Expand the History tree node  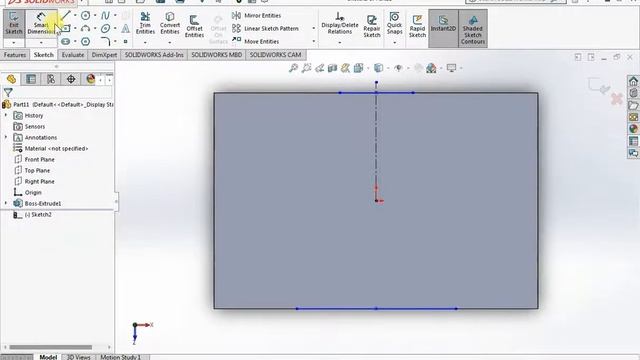pyautogui.click(x=6, y=116)
